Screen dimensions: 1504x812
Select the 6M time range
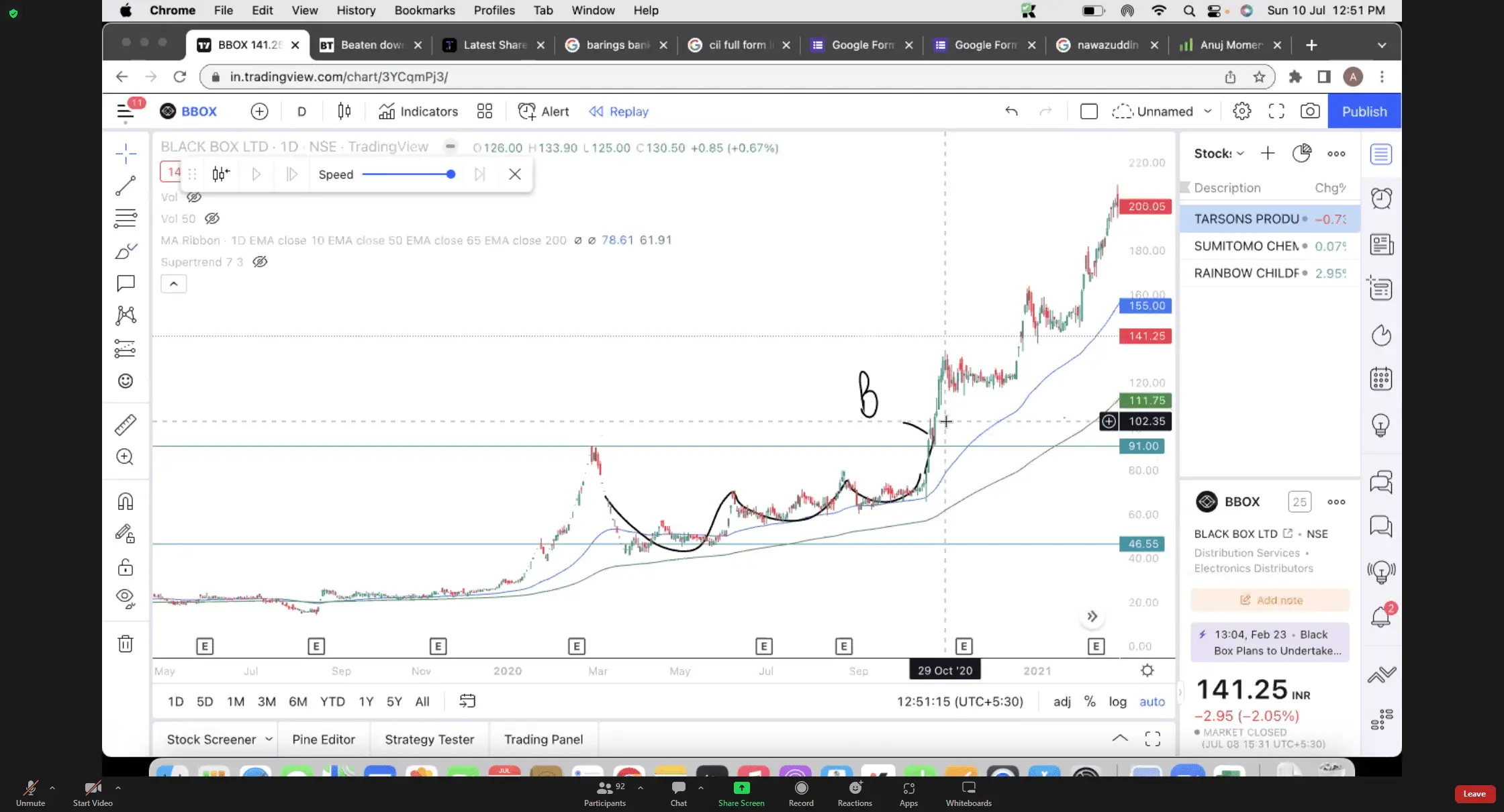click(x=297, y=701)
